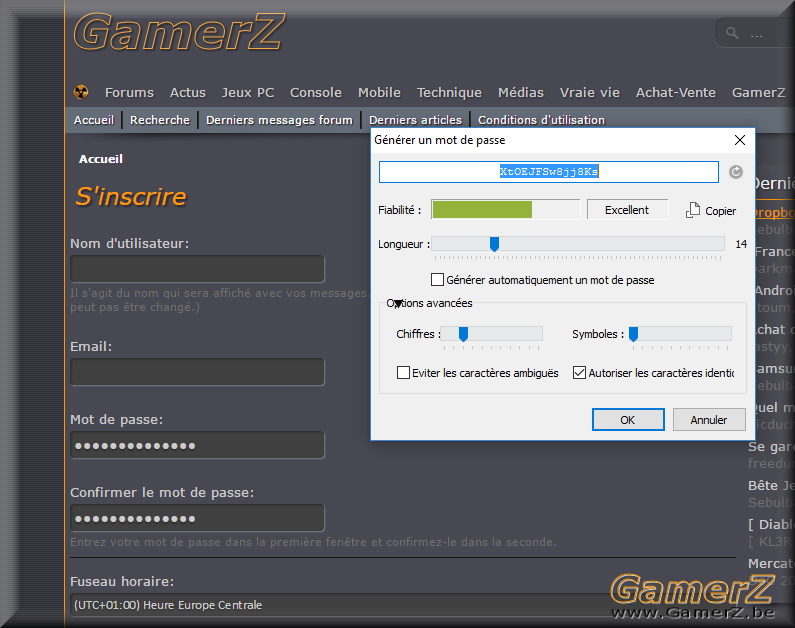Screen dimensions: 795x628
Task: Click the search box in the header
Action: [755, 33]
